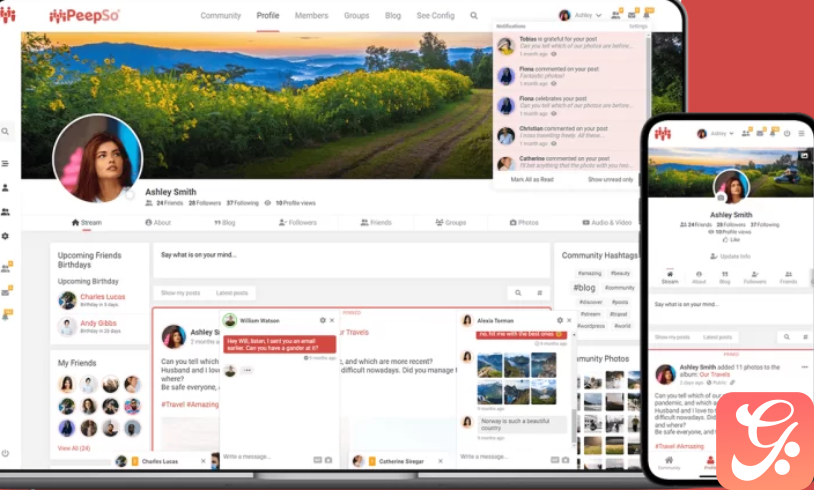Click camera icon in William Watson chat

coord(328,460)
